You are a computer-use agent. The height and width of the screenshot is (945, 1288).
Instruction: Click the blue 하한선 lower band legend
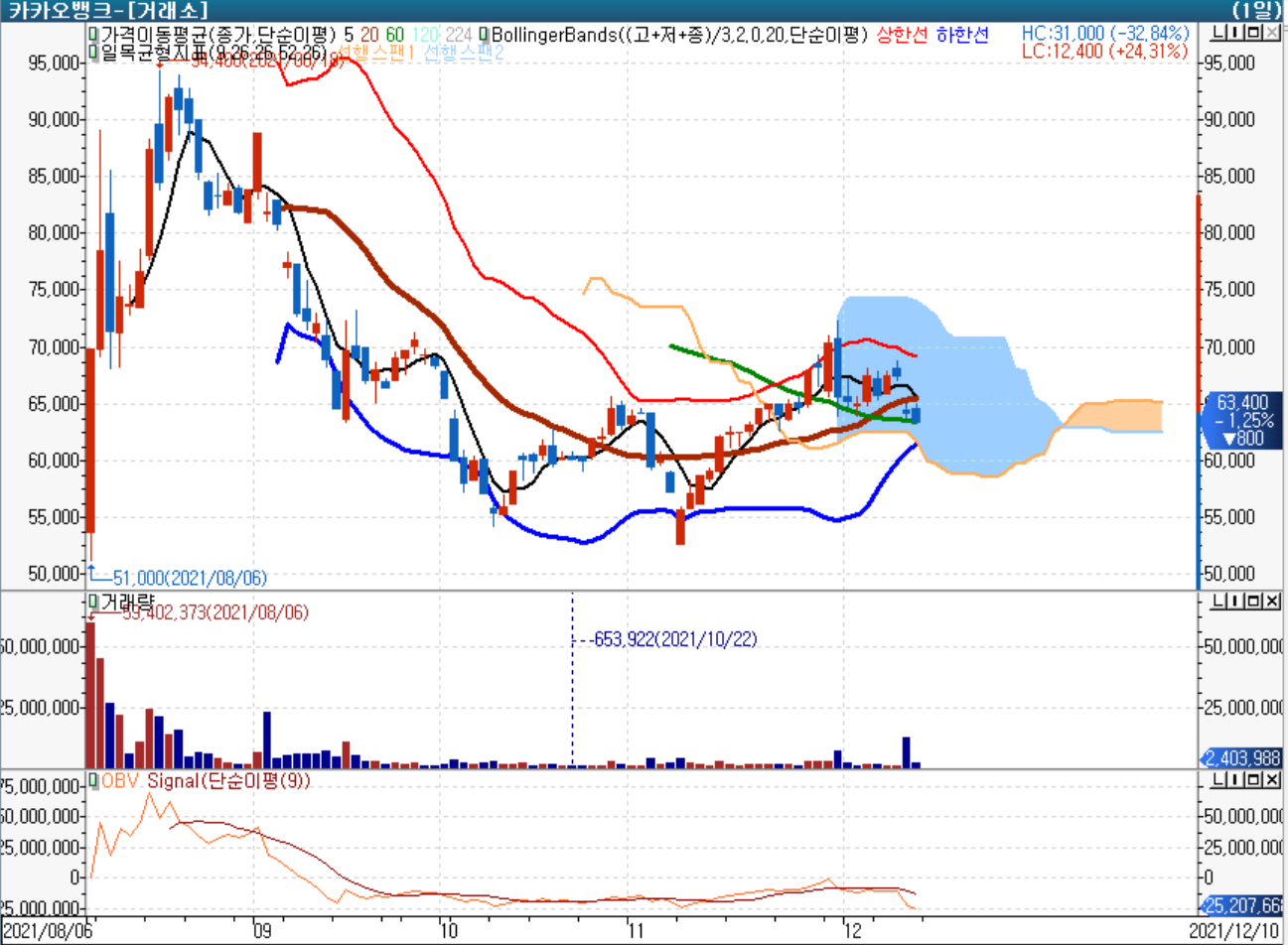[962, 35]
